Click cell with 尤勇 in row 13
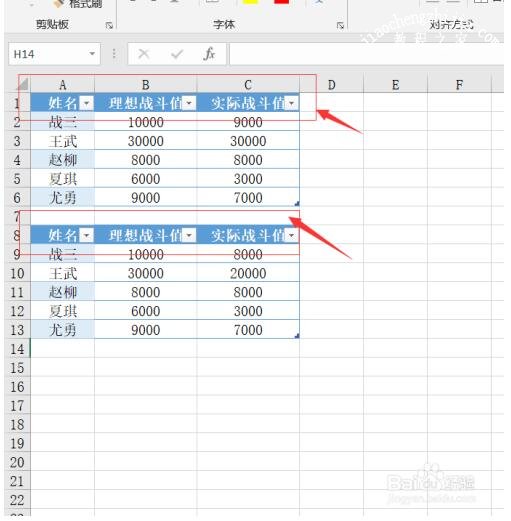 (x=62, y=330)
